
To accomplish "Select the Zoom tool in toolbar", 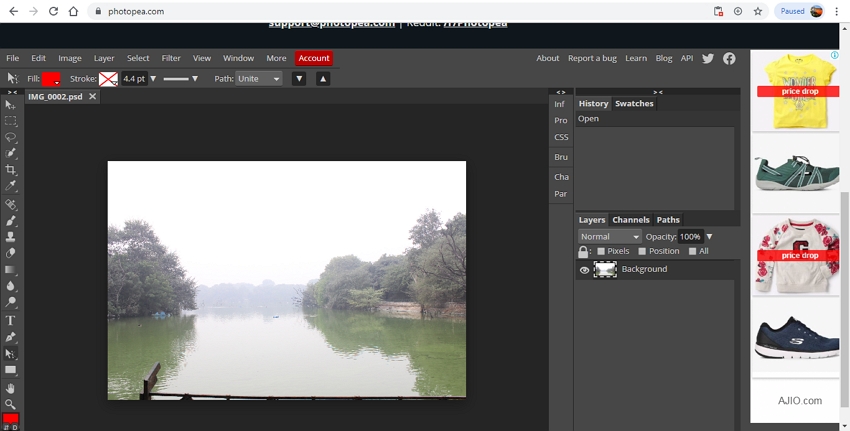I will [11, 404].
